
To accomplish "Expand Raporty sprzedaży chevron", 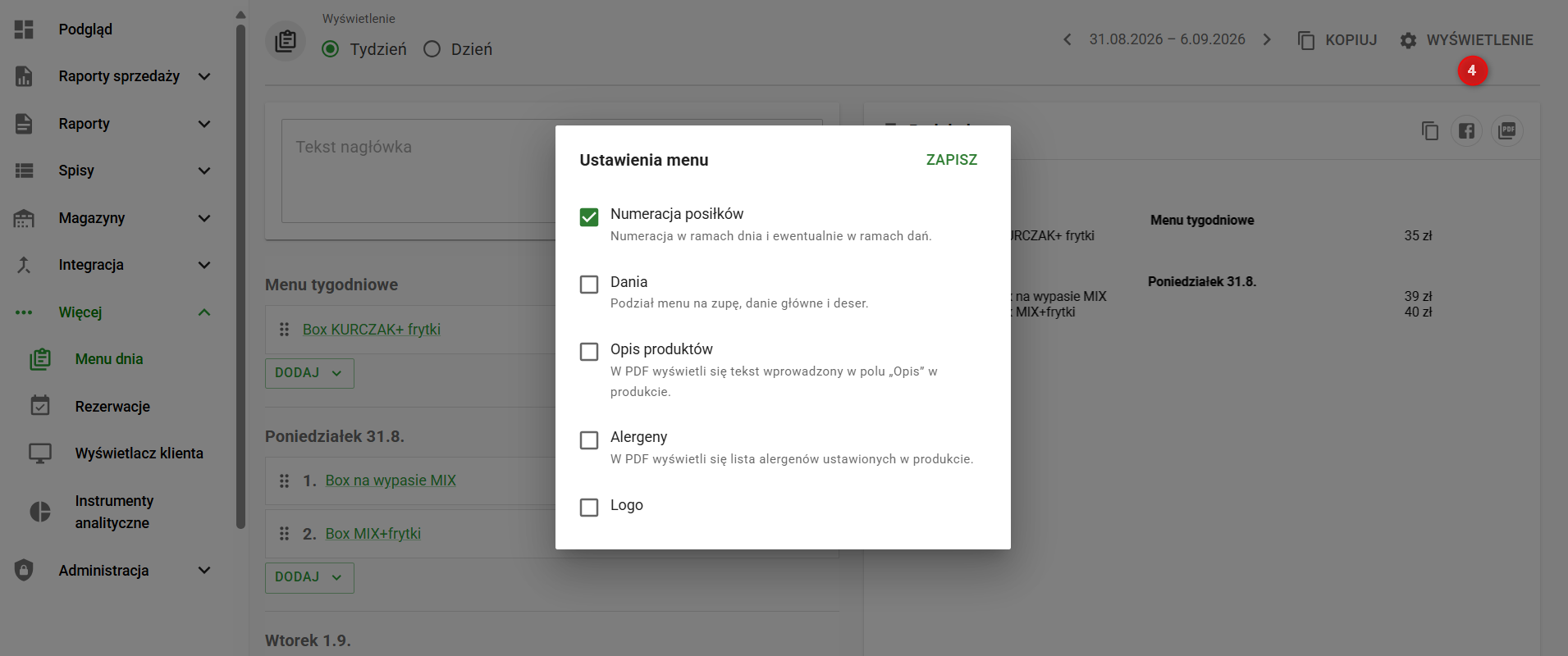I will pyautogui.click(x=204, y=76).
